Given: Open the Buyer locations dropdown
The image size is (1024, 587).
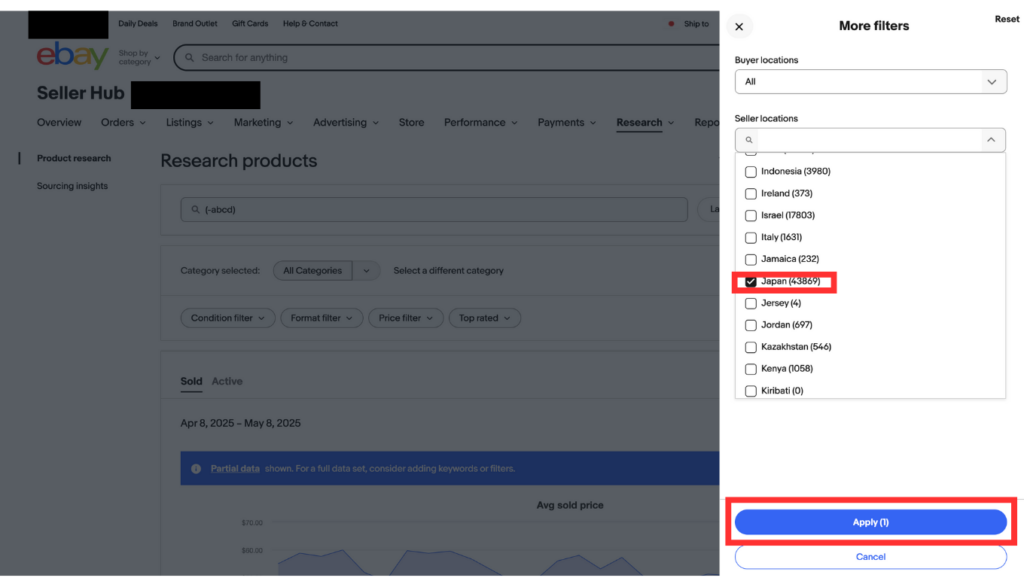Looking at the screenshot, I should (x=871, y=82).
